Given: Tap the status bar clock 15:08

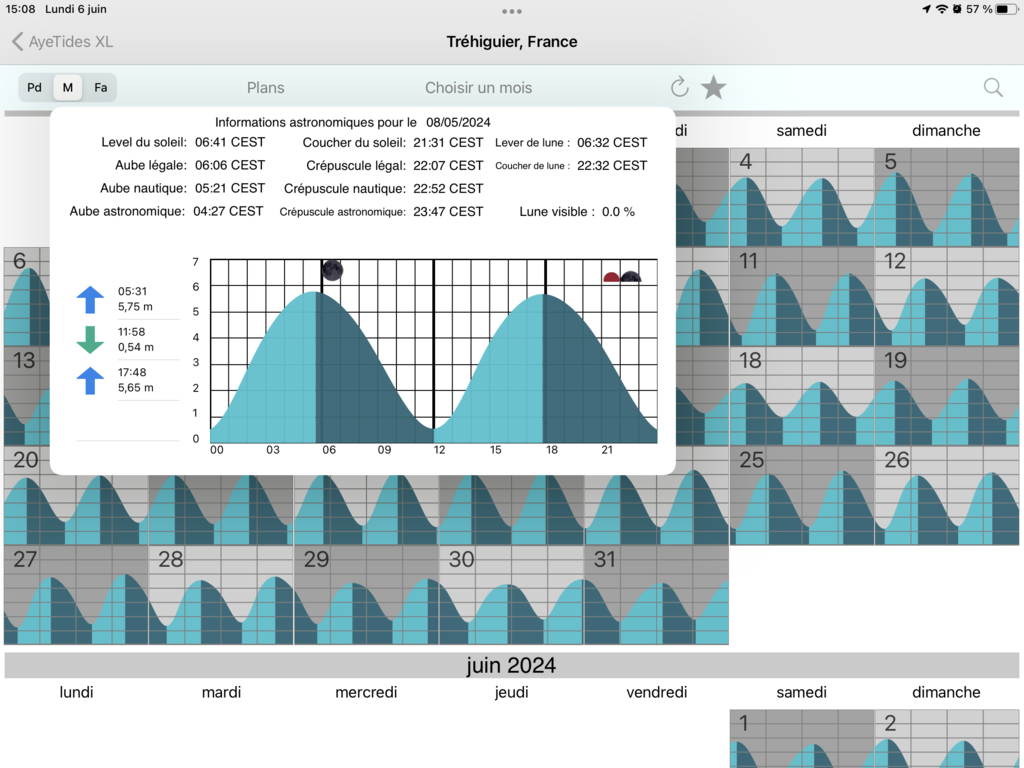Looking at the screenshot, I should point(20,9).
